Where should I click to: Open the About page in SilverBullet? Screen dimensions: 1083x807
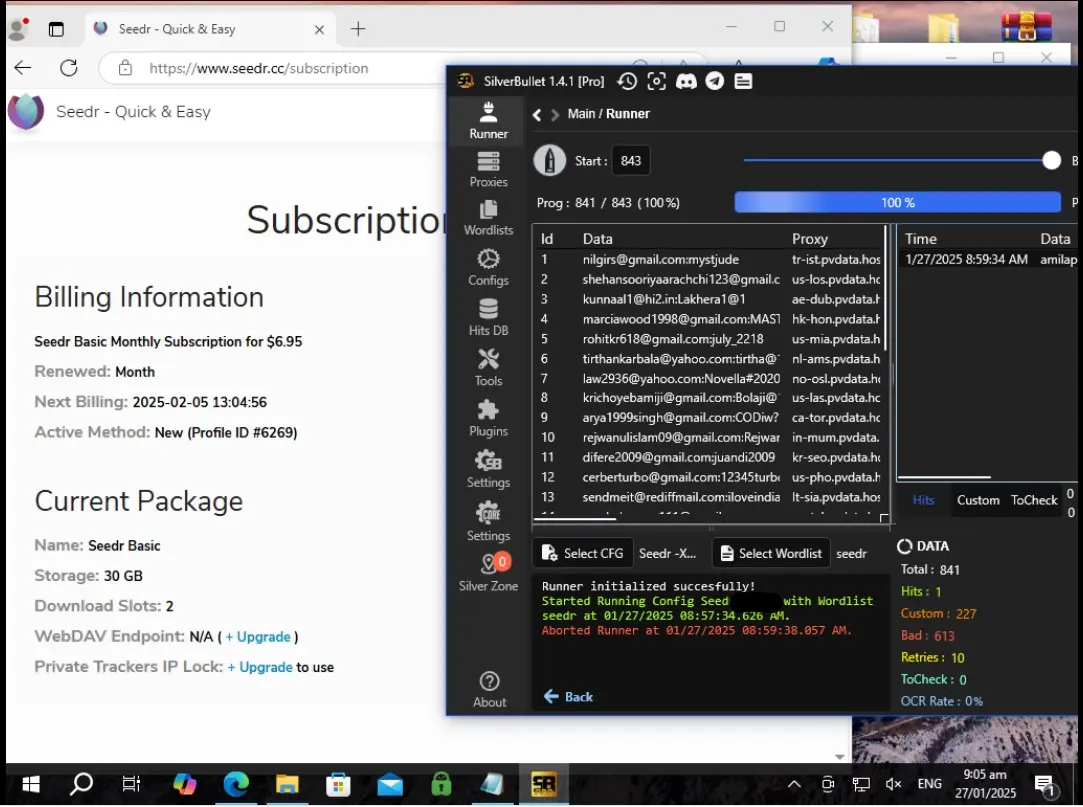click(x=489, y=690)
